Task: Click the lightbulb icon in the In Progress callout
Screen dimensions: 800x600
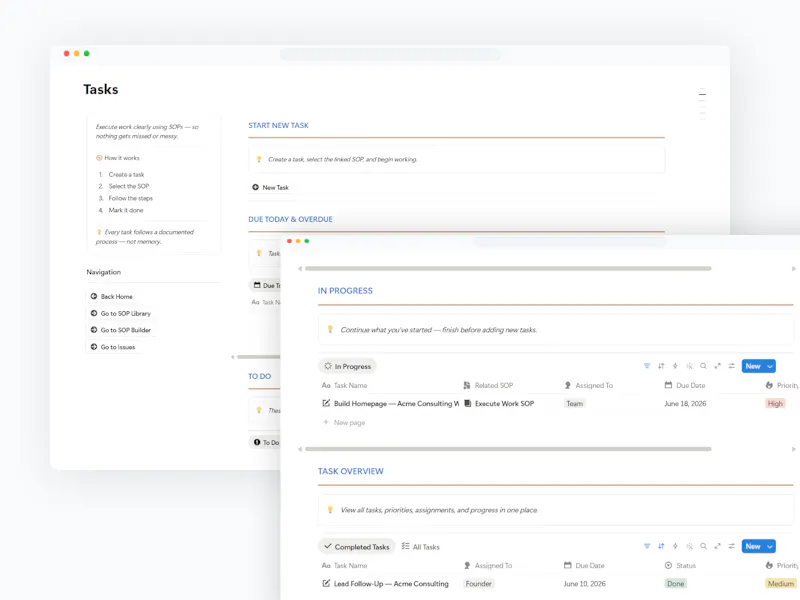Action: pos(330,329)
